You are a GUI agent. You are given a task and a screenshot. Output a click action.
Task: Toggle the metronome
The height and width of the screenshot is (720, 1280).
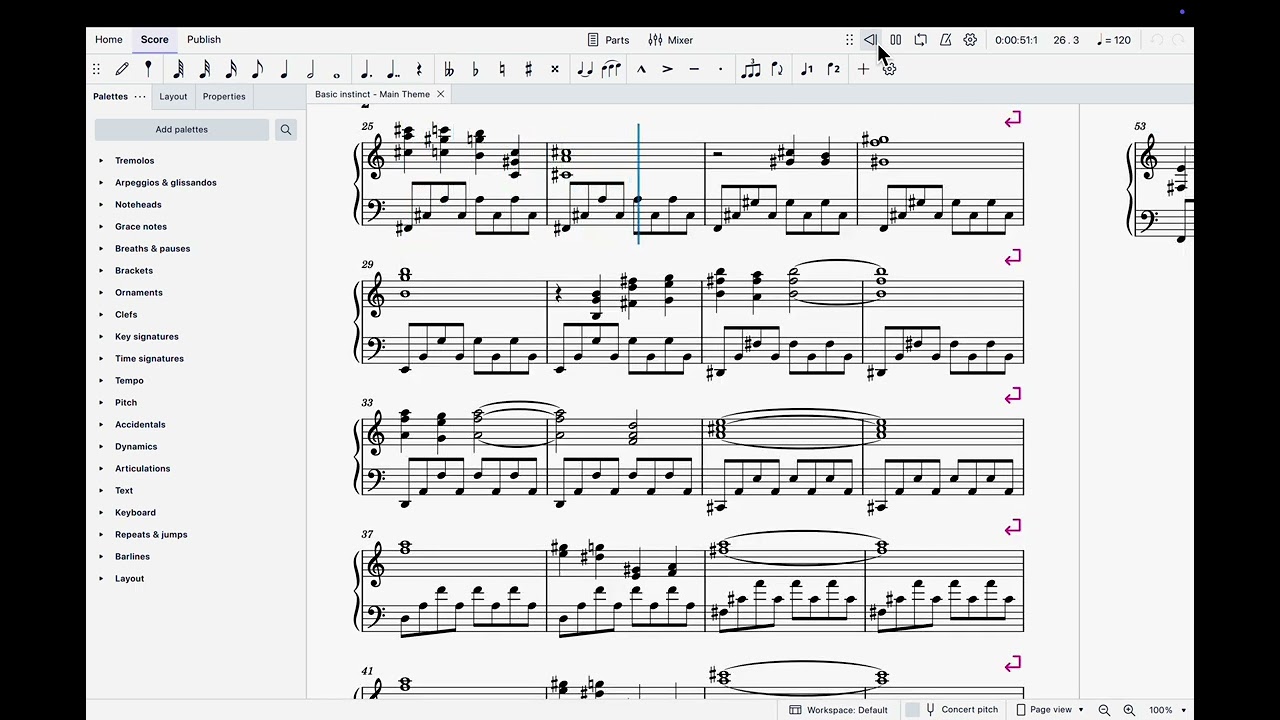pos(945,40)
